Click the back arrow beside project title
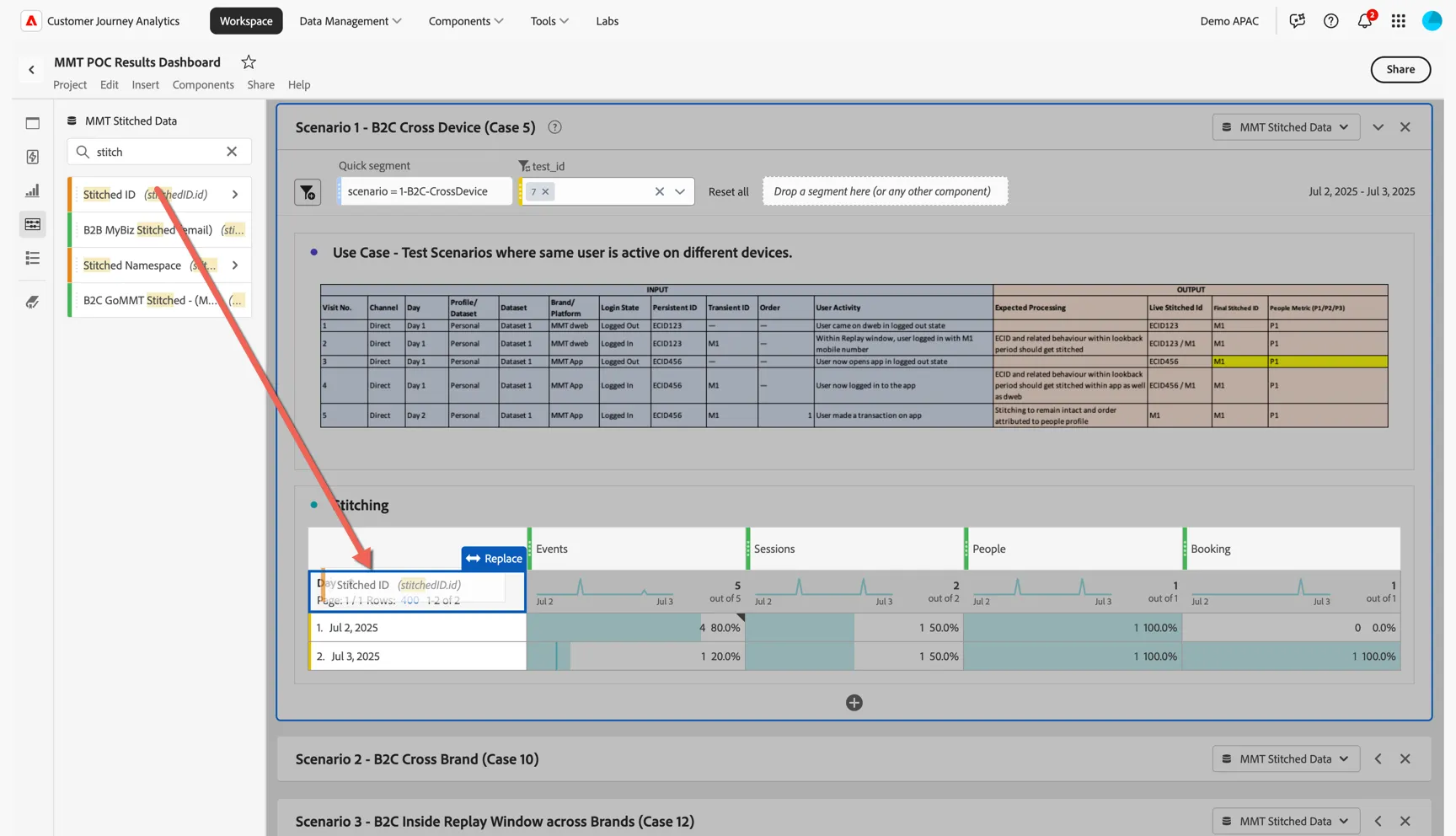Screen dimensions: 1456x836 coord(31,70)
